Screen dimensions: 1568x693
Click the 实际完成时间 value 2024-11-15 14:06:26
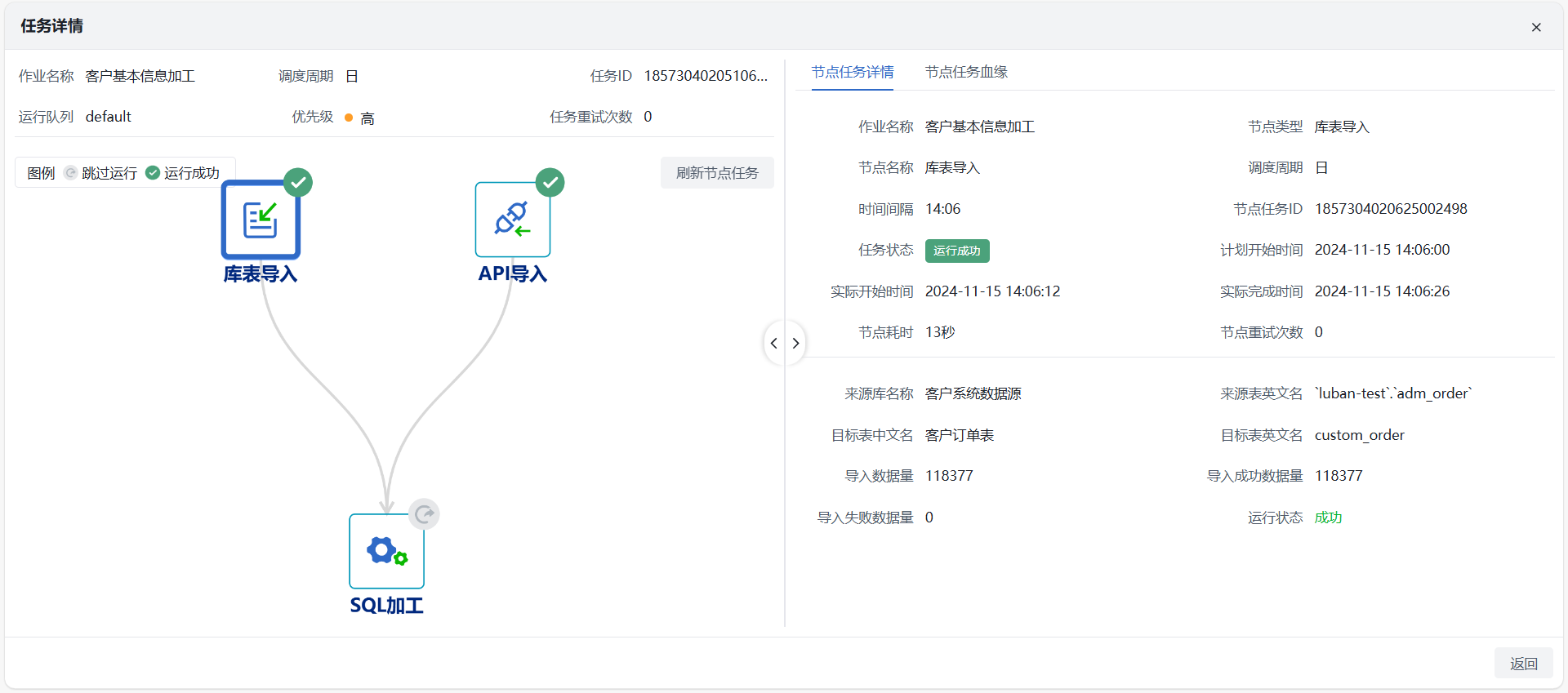(x=1383, y=291)
